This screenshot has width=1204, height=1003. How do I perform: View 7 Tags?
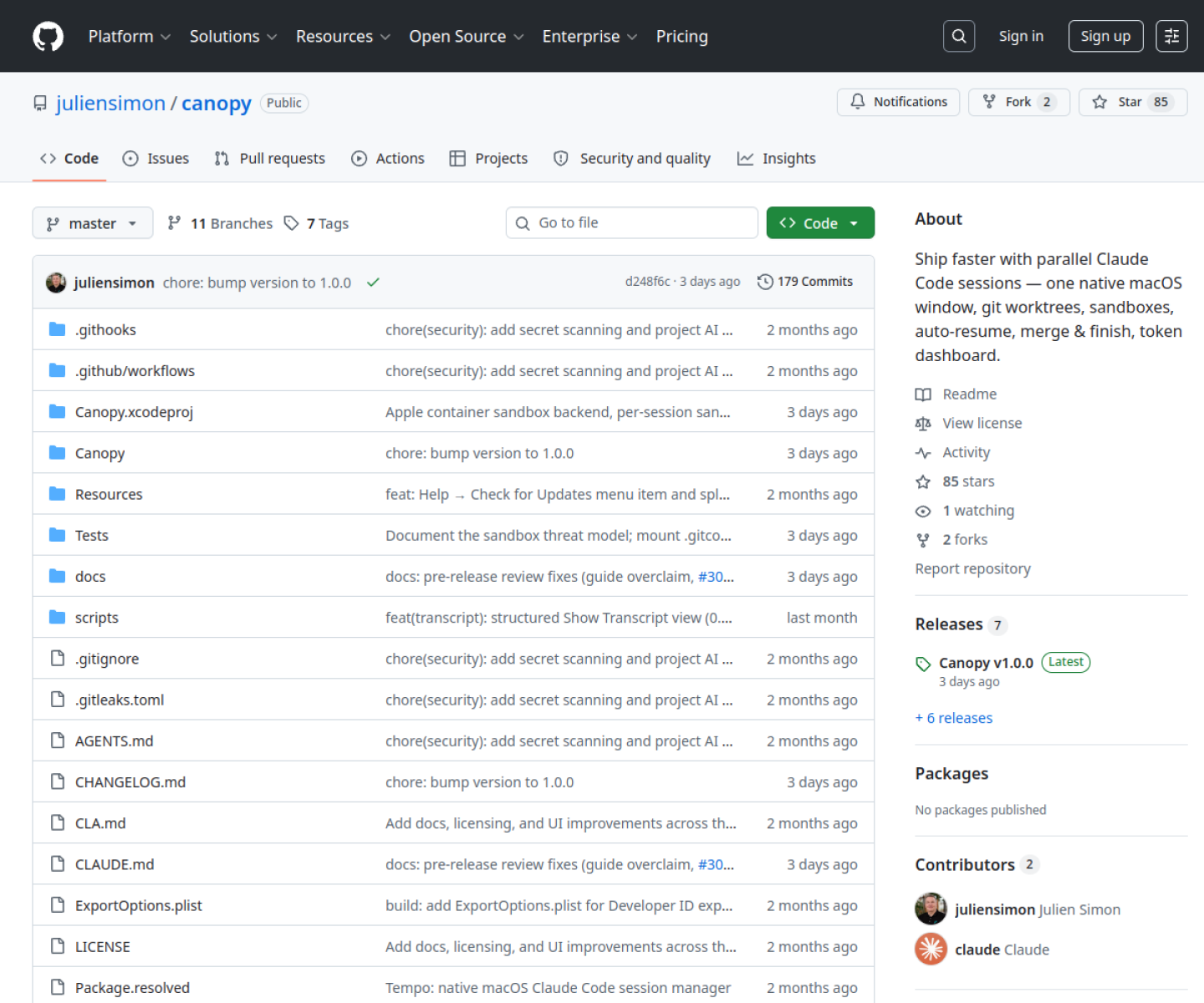[x=316, y=223]
